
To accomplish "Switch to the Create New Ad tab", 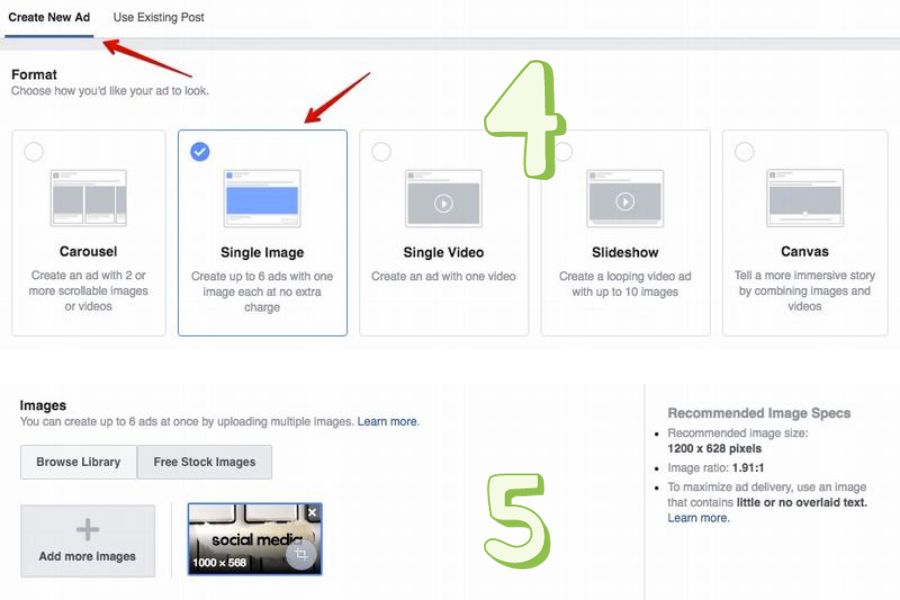I will pos(49,18).
